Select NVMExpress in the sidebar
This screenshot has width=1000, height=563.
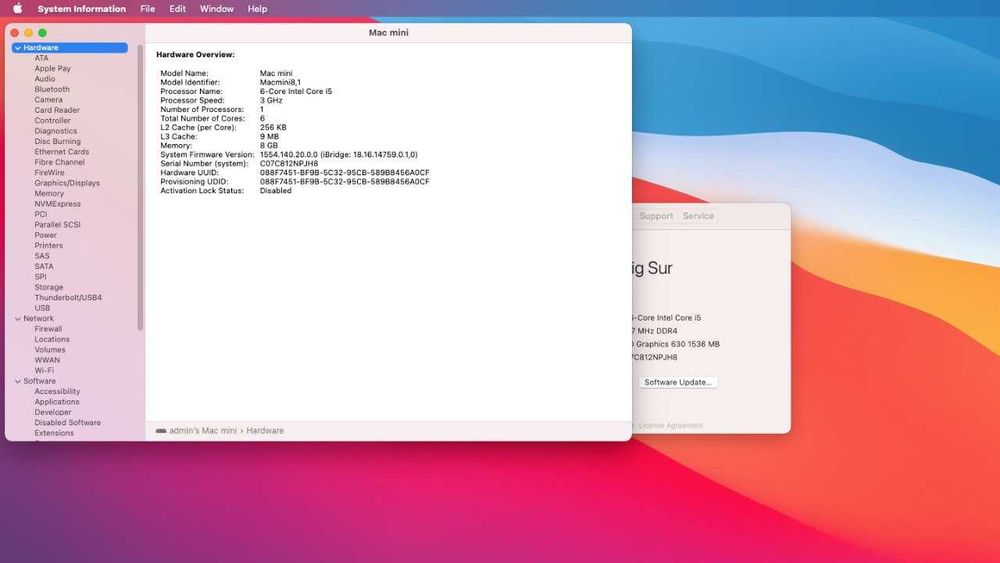pyautogui.click(x=57, y=204)
